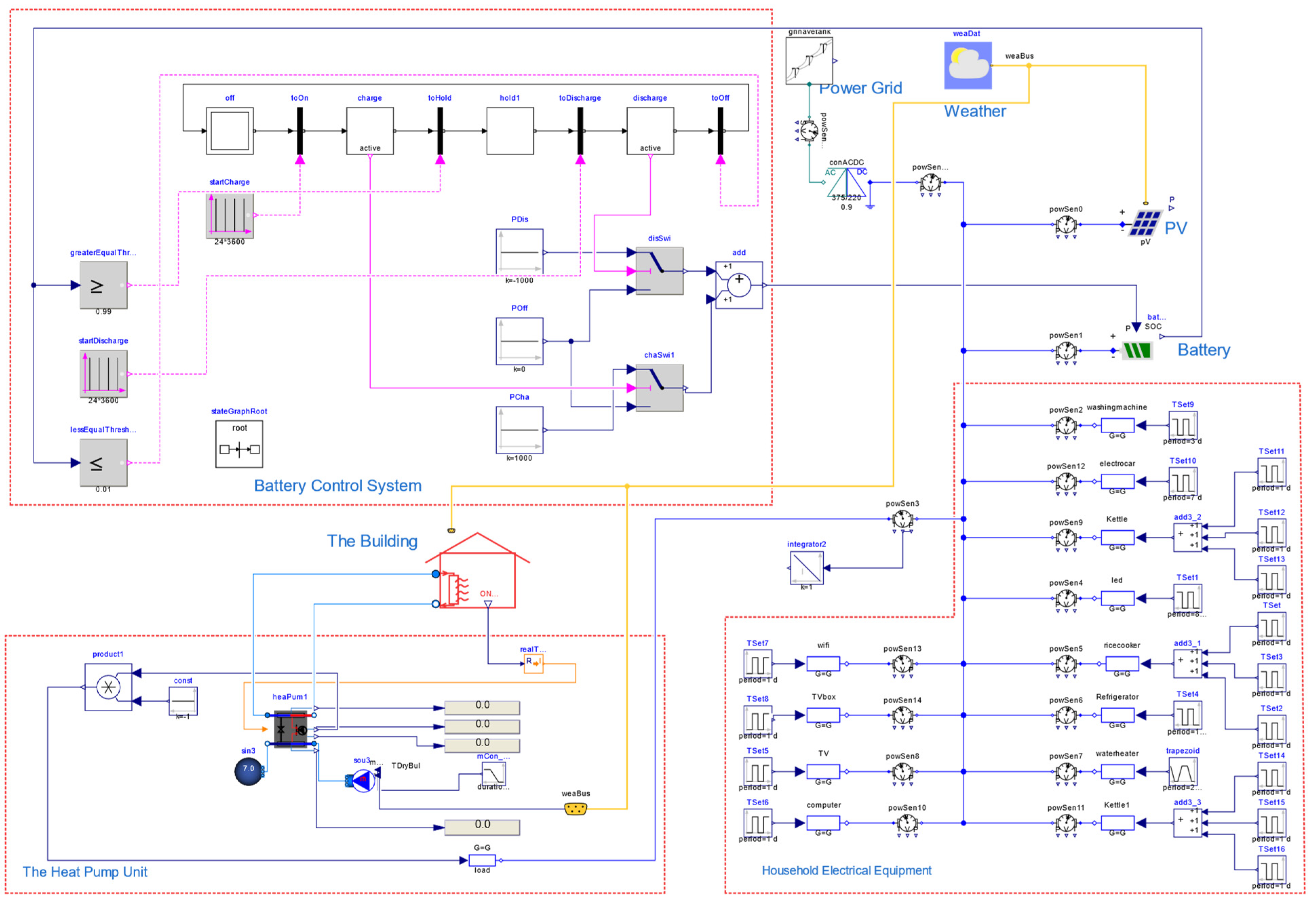Screen dimensions: 1316x906
Task: Select the product1 multiplication block
Action: [108, 687]
